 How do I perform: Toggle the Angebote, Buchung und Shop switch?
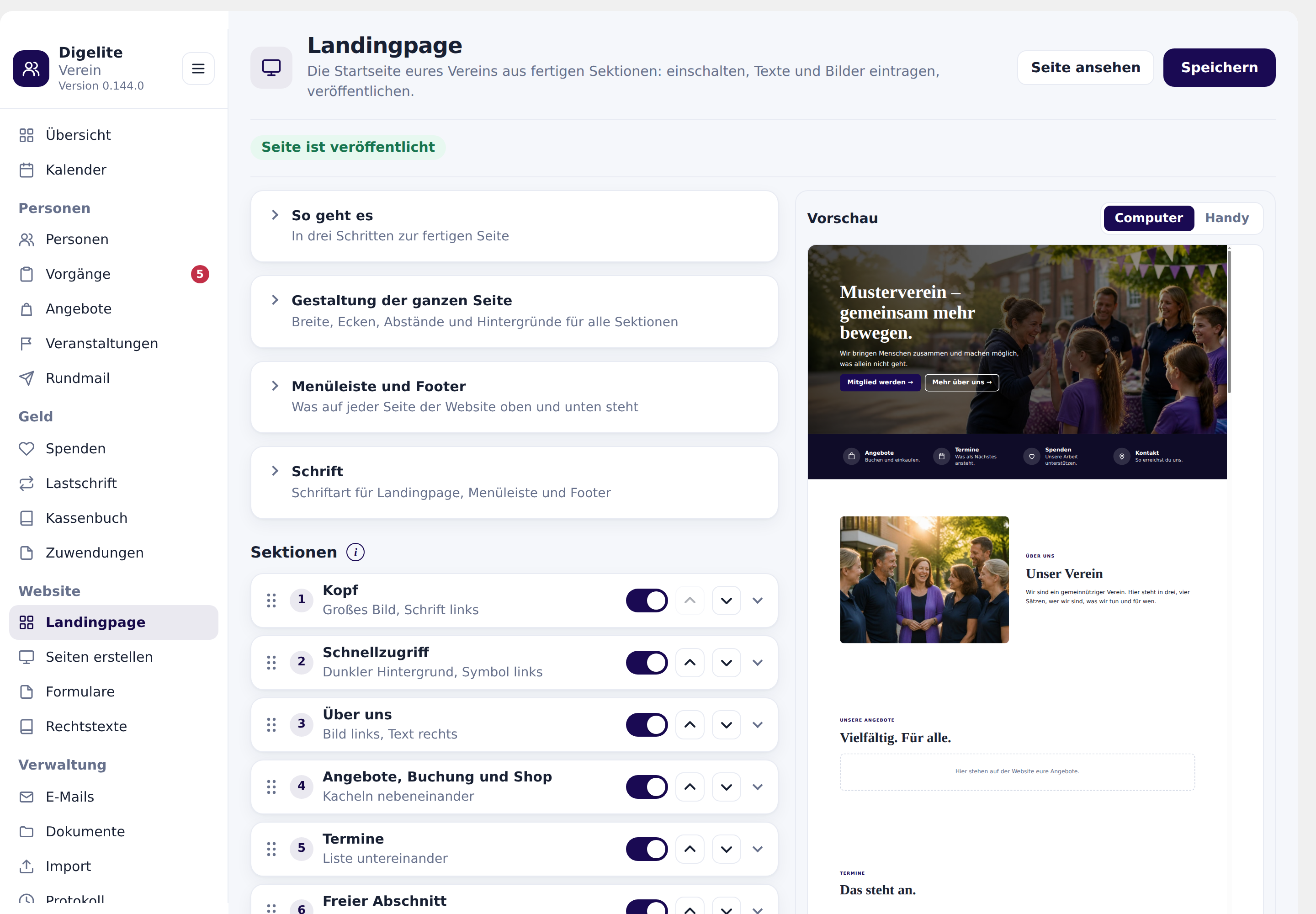click(x=647, y=787)
